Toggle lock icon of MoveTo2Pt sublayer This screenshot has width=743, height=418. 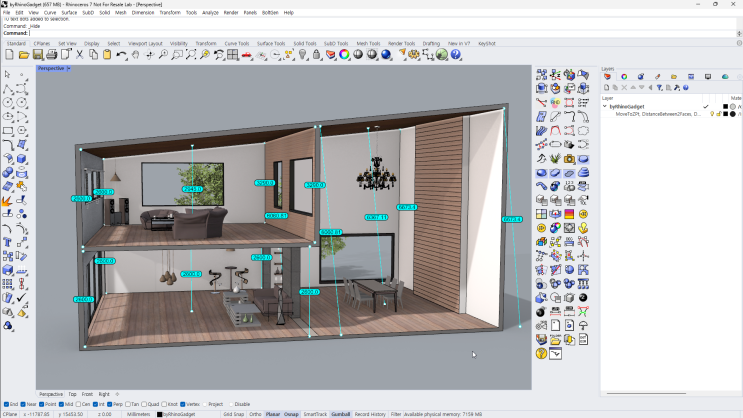[x=719, y=114]
